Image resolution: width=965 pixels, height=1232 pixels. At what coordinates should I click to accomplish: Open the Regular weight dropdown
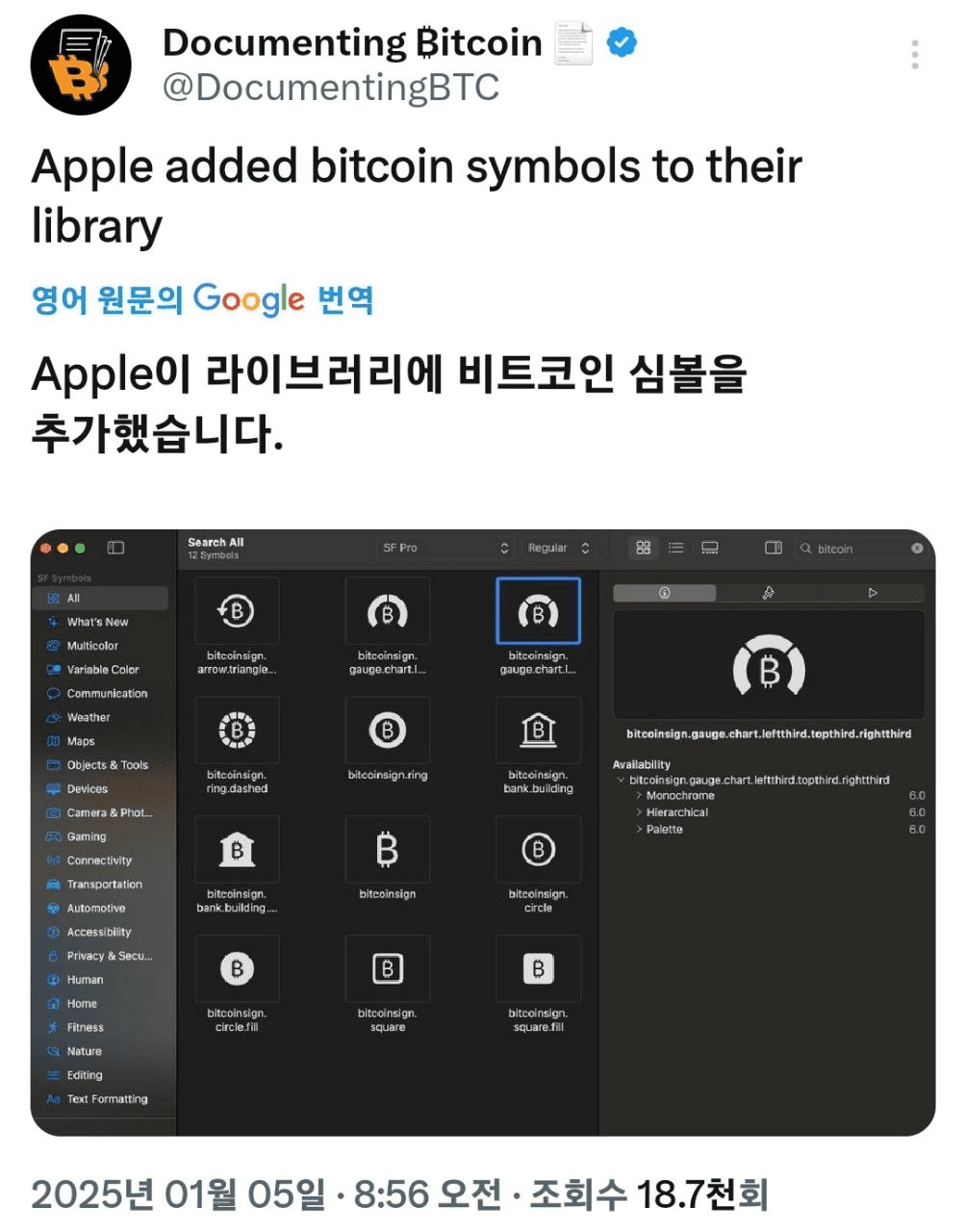click(x=558, y=548)
